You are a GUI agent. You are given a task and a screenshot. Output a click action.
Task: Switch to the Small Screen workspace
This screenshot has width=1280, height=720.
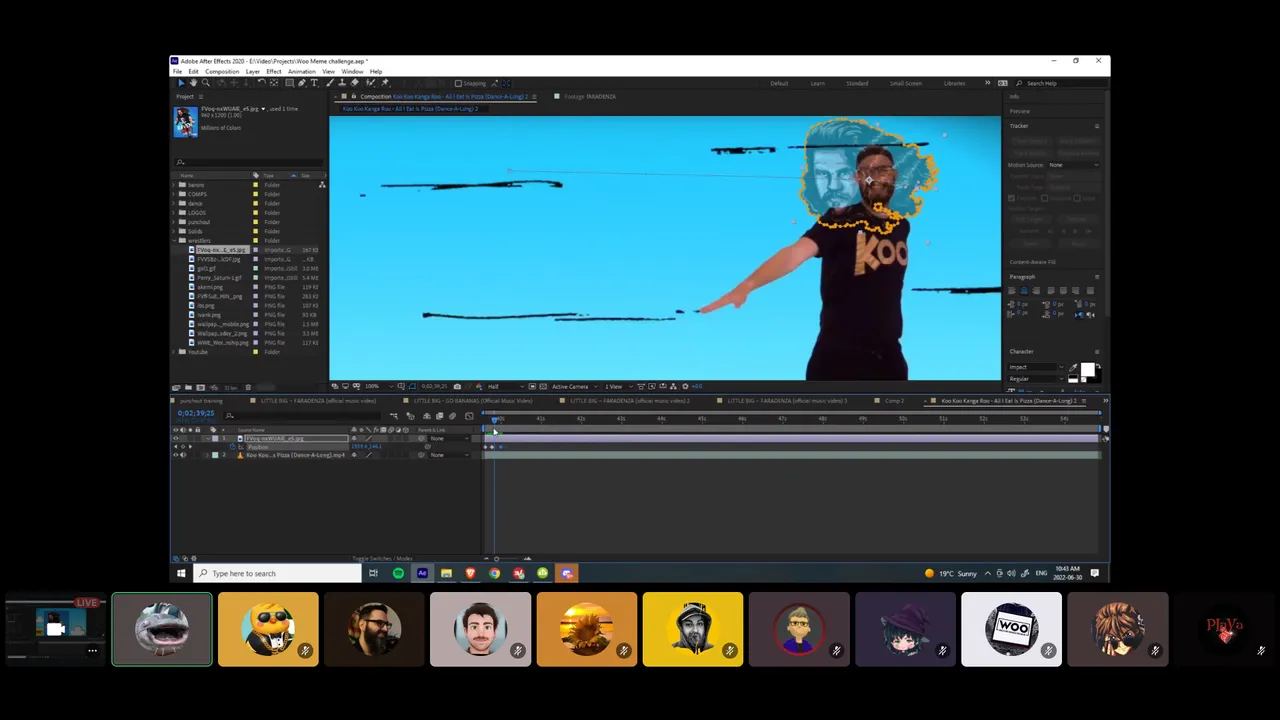point(906,83)
